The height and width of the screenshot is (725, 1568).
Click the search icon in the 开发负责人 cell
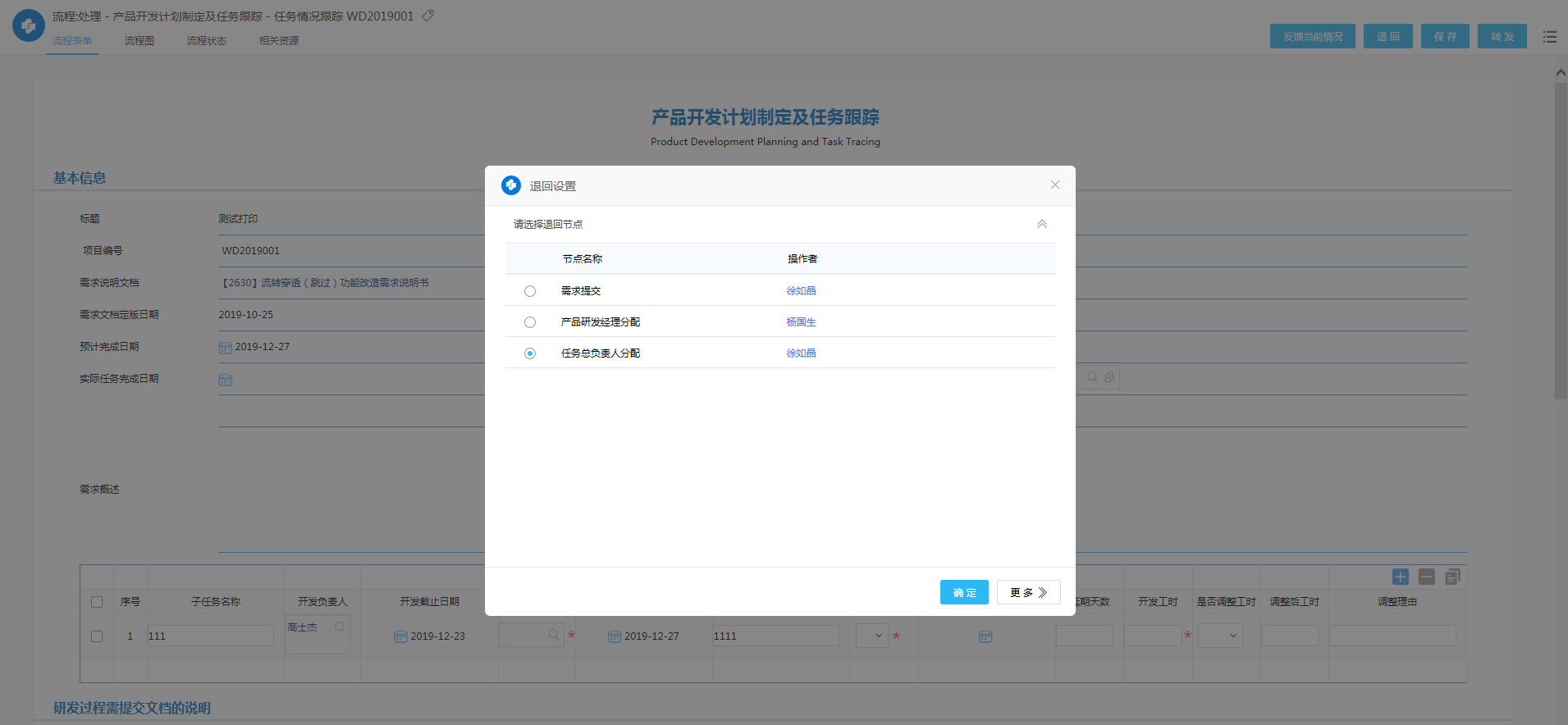click(x=340, y=627)
